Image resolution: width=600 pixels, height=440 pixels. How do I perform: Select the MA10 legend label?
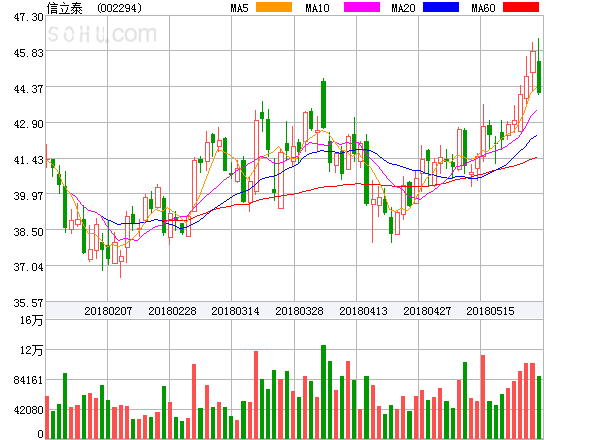tap(317, 8)
